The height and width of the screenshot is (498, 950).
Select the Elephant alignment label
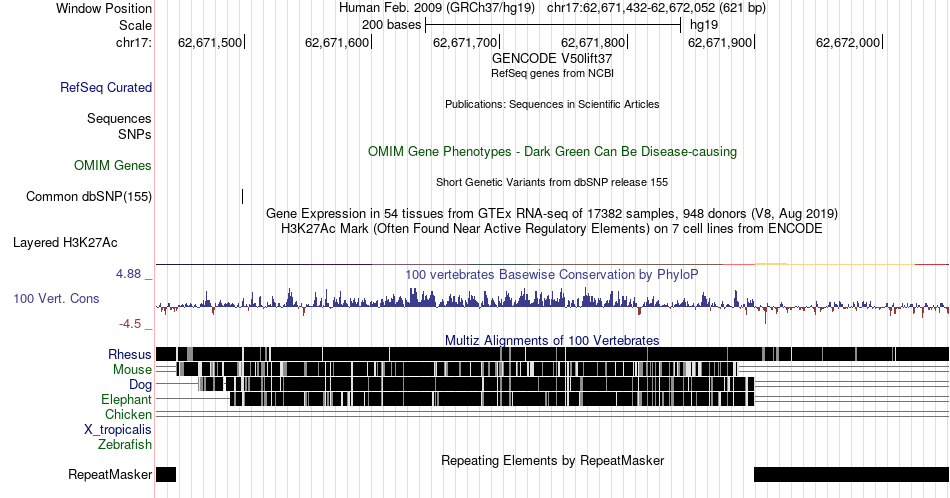pyautogui.click(x=127, y=399)
